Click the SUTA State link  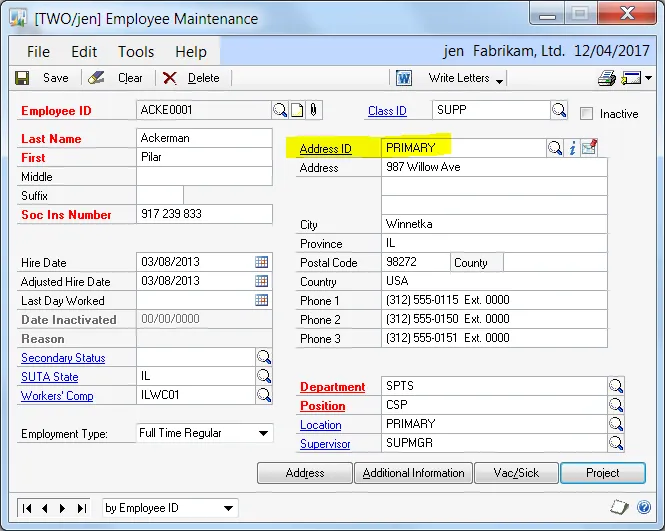(x=49, y=377)
